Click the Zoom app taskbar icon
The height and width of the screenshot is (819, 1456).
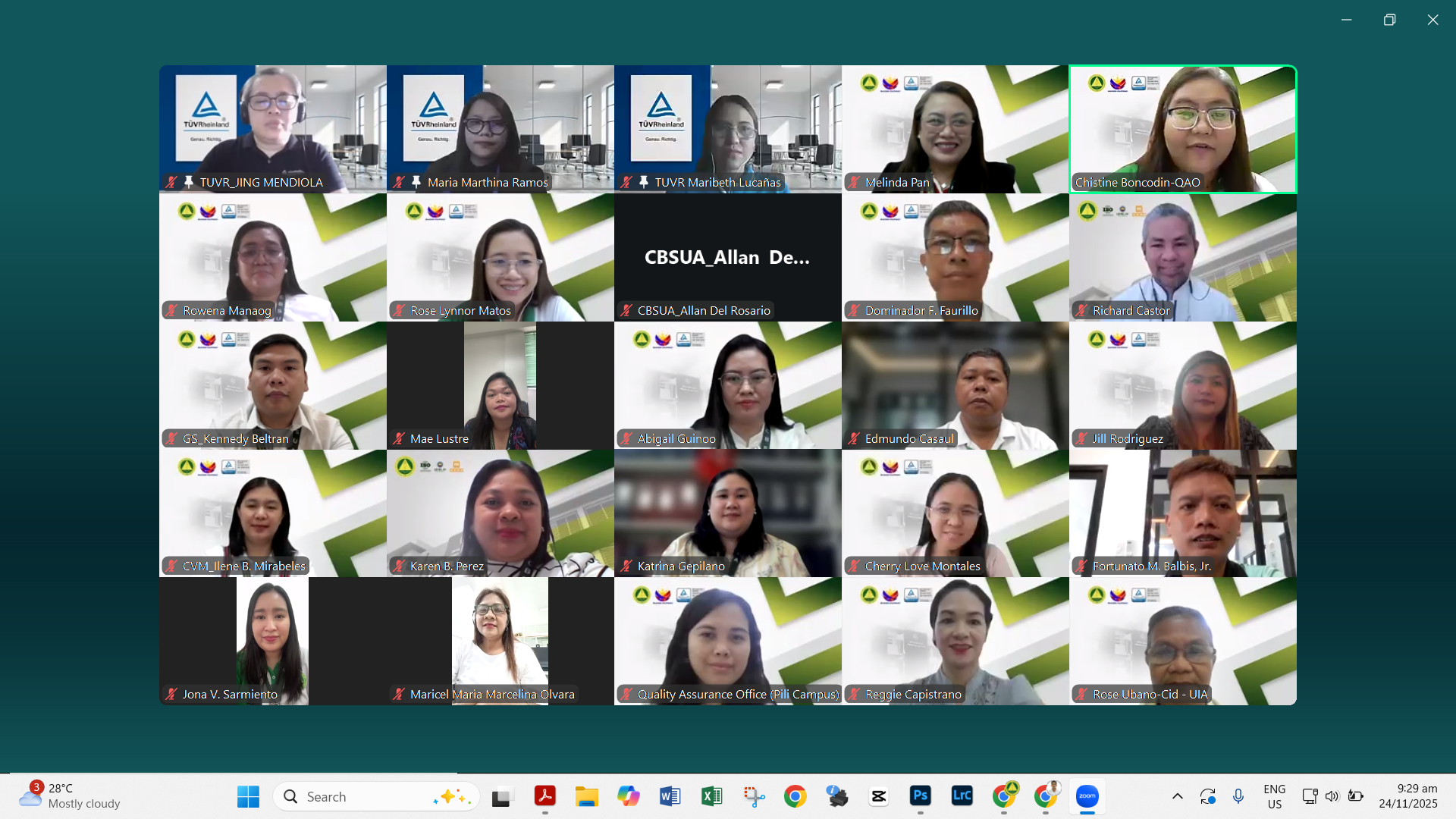1087,796
